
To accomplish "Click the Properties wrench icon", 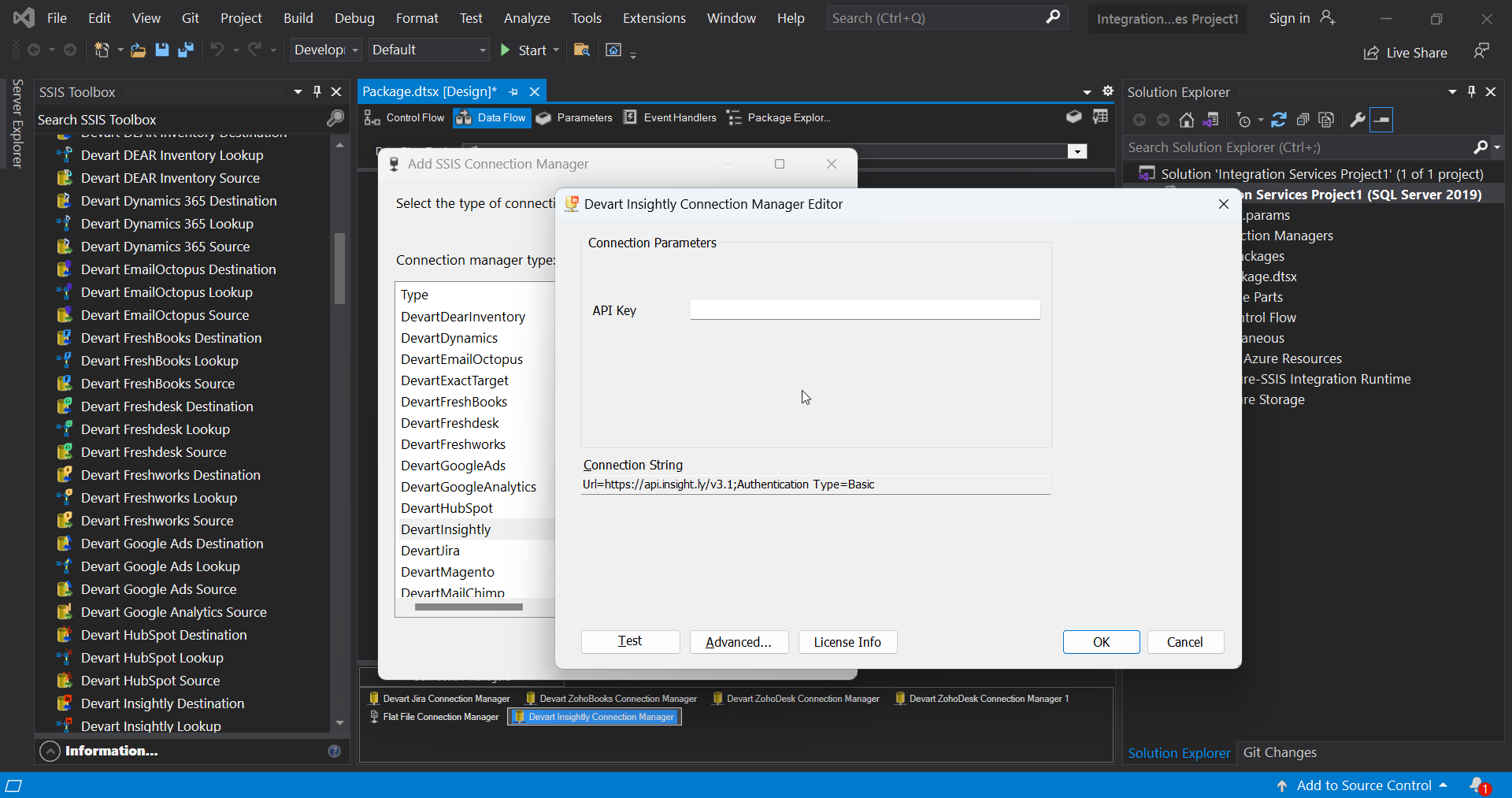I will click(x=1358, y=120).
